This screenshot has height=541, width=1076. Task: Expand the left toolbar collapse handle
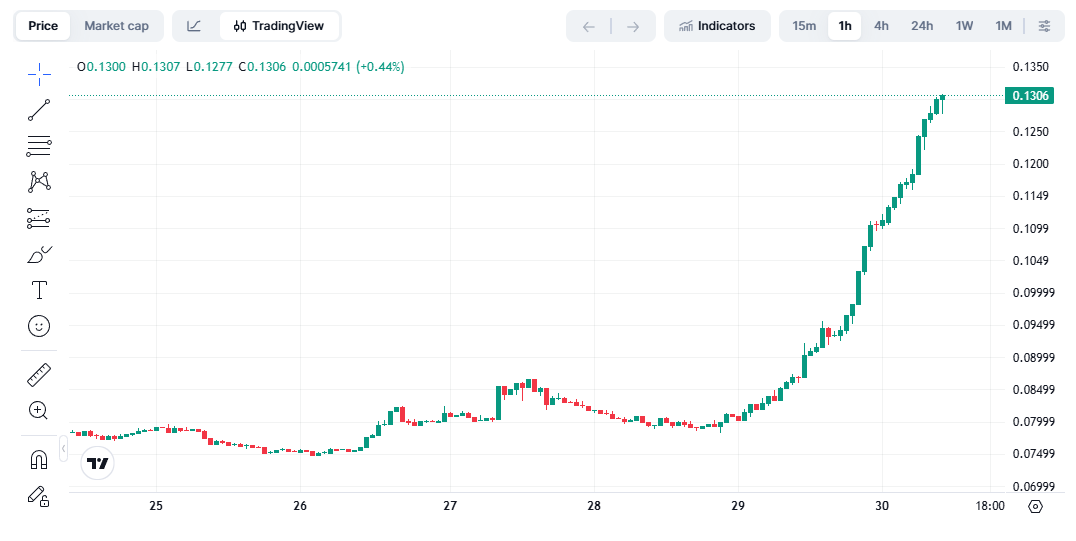coord(64,451)
